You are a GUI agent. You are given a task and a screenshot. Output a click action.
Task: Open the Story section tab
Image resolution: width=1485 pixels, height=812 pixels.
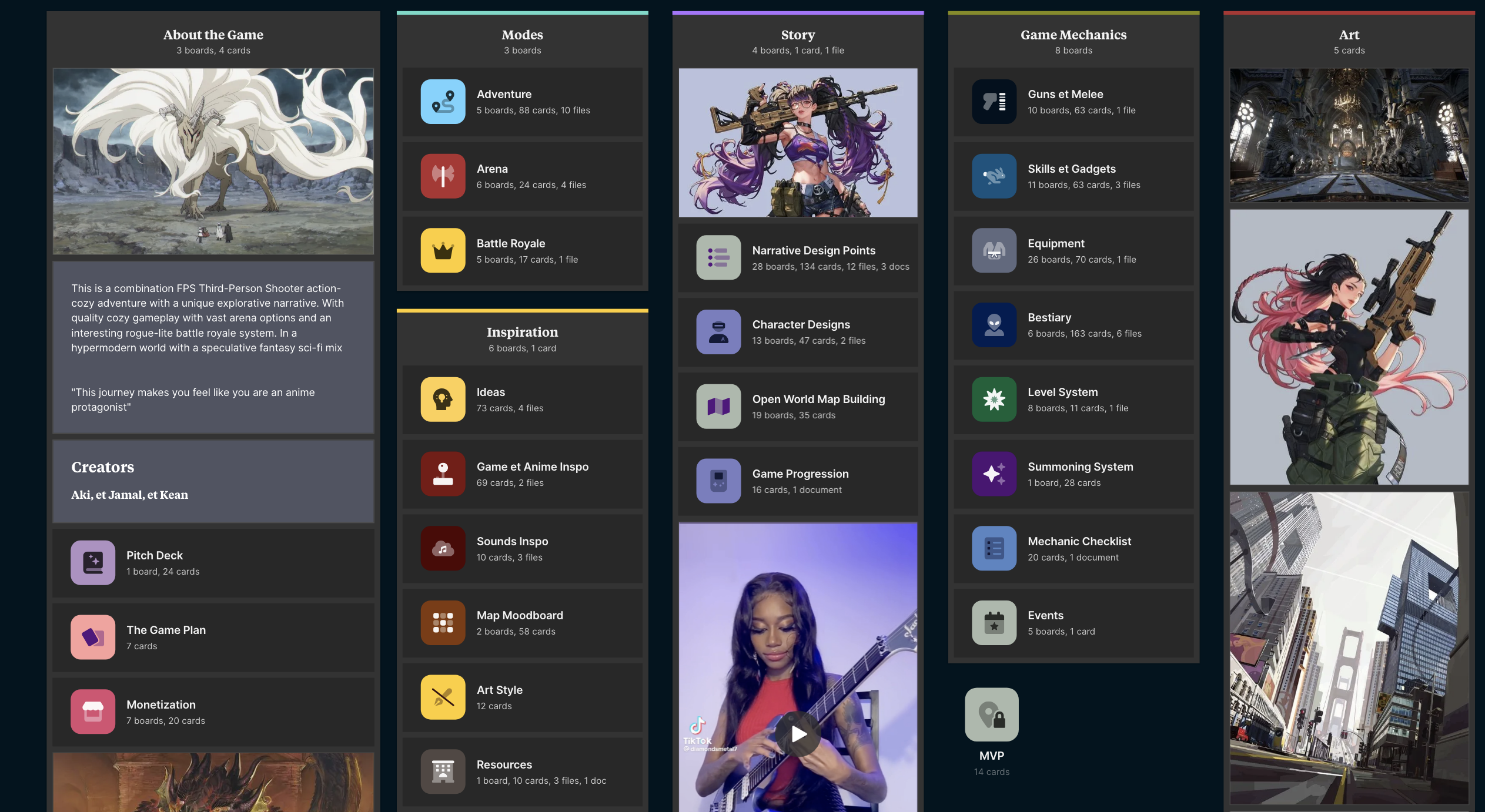(797, 34)
